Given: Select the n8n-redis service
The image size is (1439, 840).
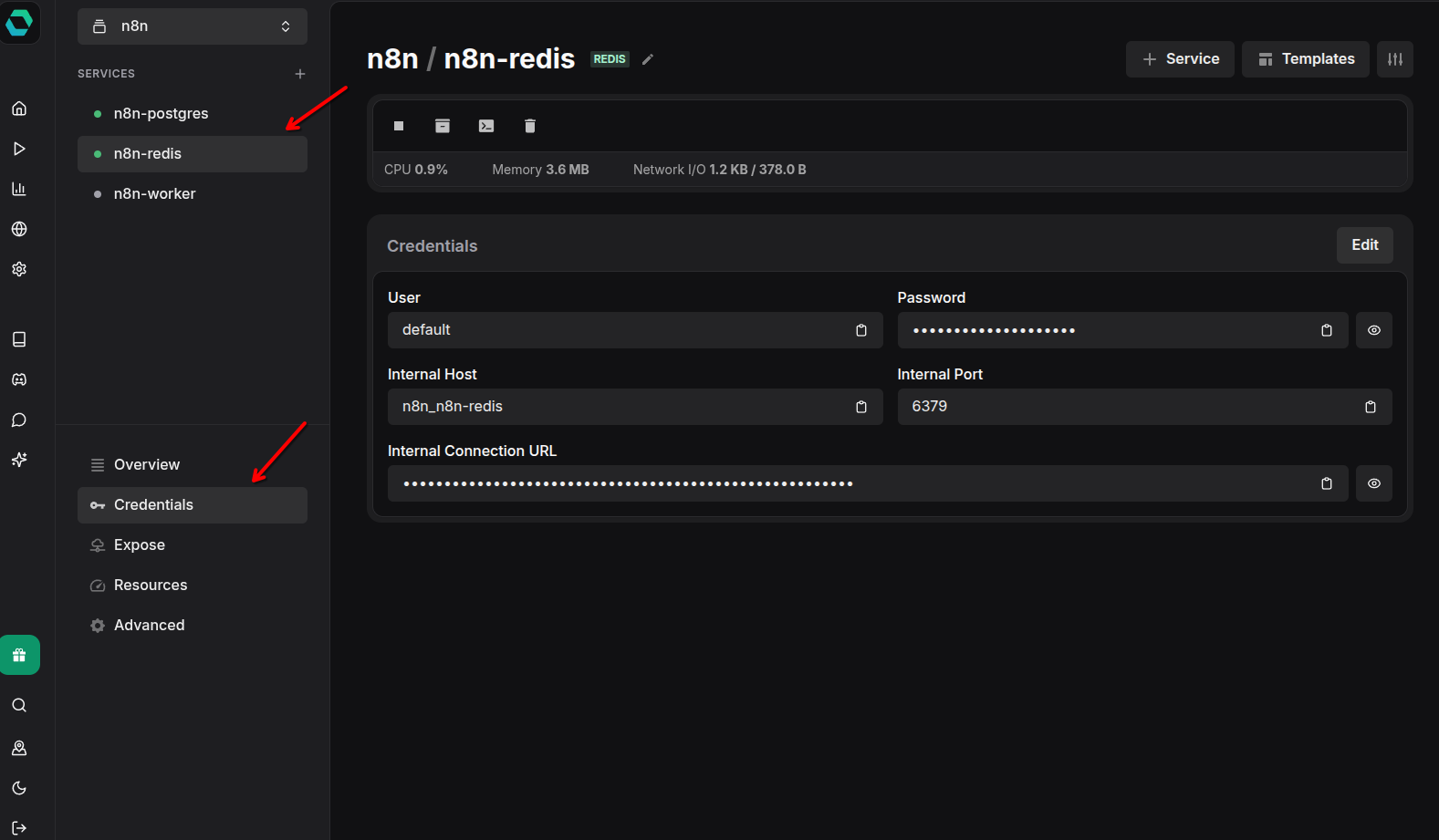Looking at the screenshot, I should pyautogui.click(x=193, y=154).
